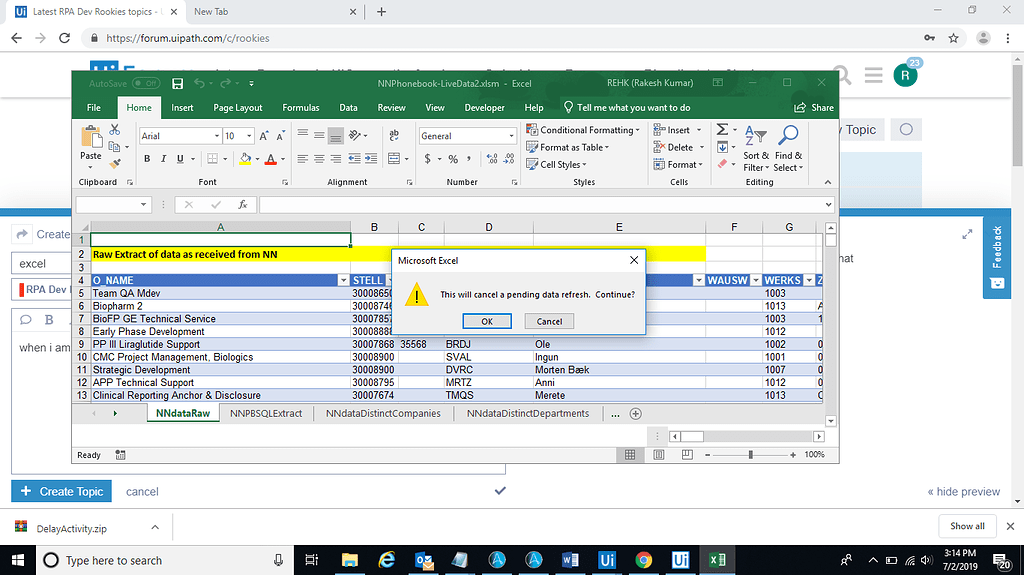This screenshot has width=1024, height=575.
Task: Open the General number format dropdown
Action: (511, 136)
